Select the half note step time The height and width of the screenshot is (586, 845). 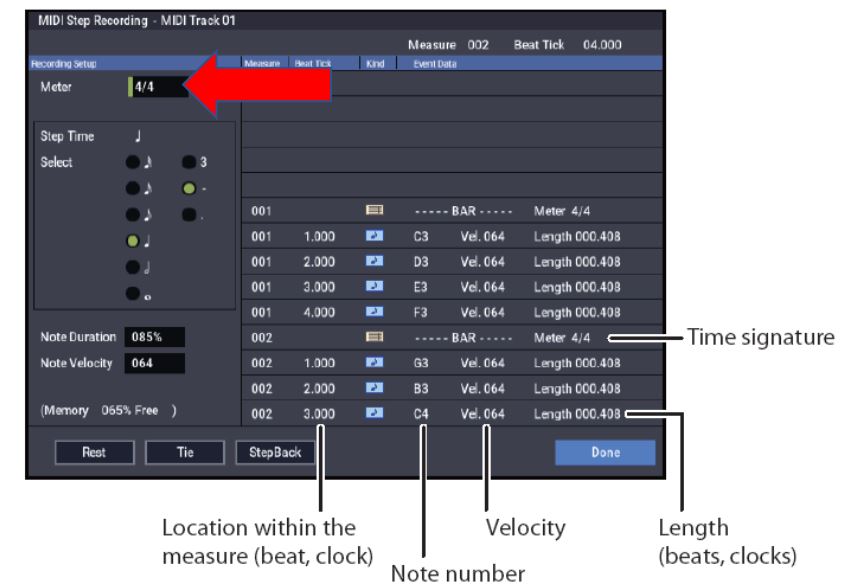tap(133, 267)
